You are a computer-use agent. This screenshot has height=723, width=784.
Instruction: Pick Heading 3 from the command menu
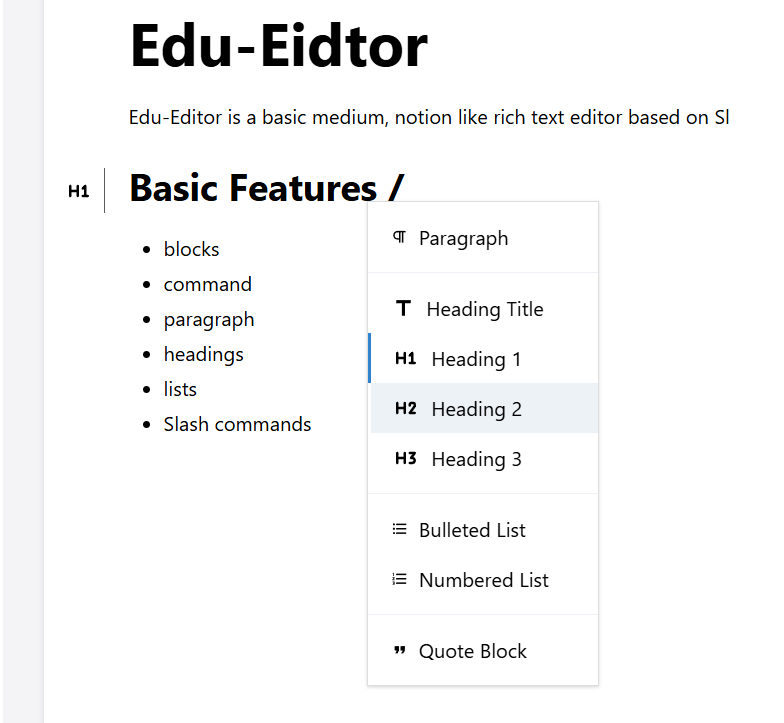476,459
